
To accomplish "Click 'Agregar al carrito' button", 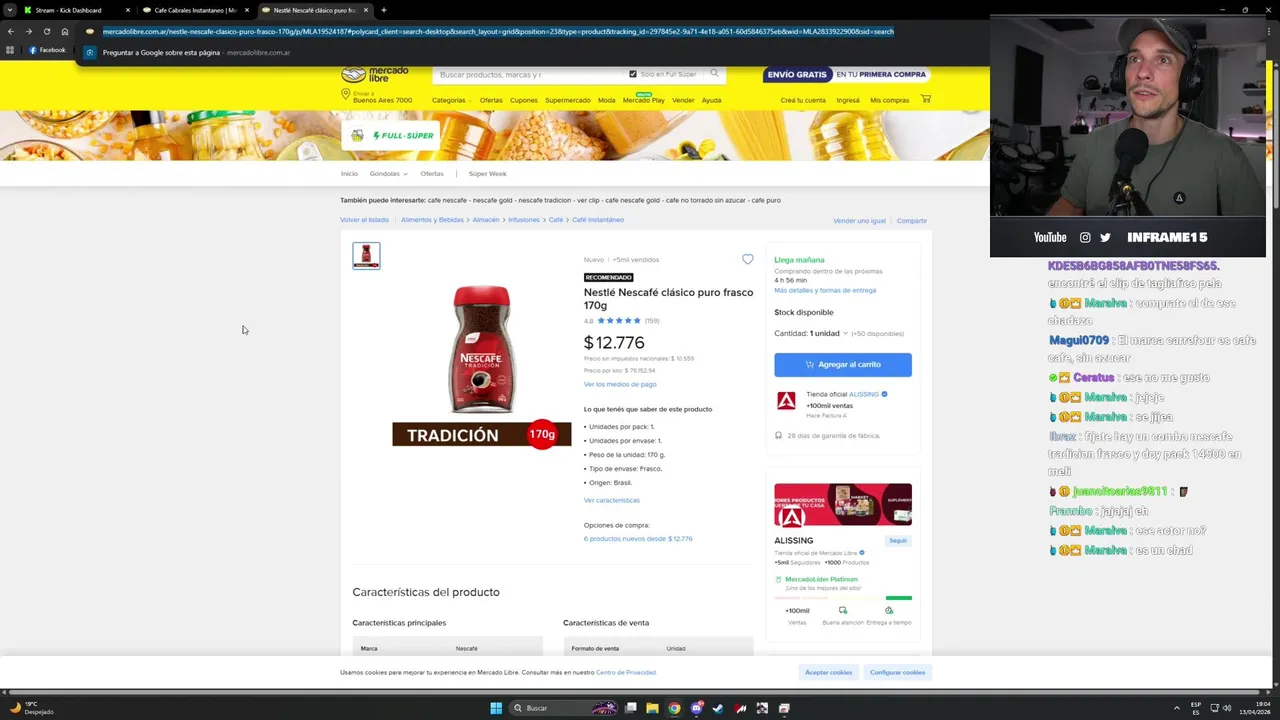I will click(843, 364).
